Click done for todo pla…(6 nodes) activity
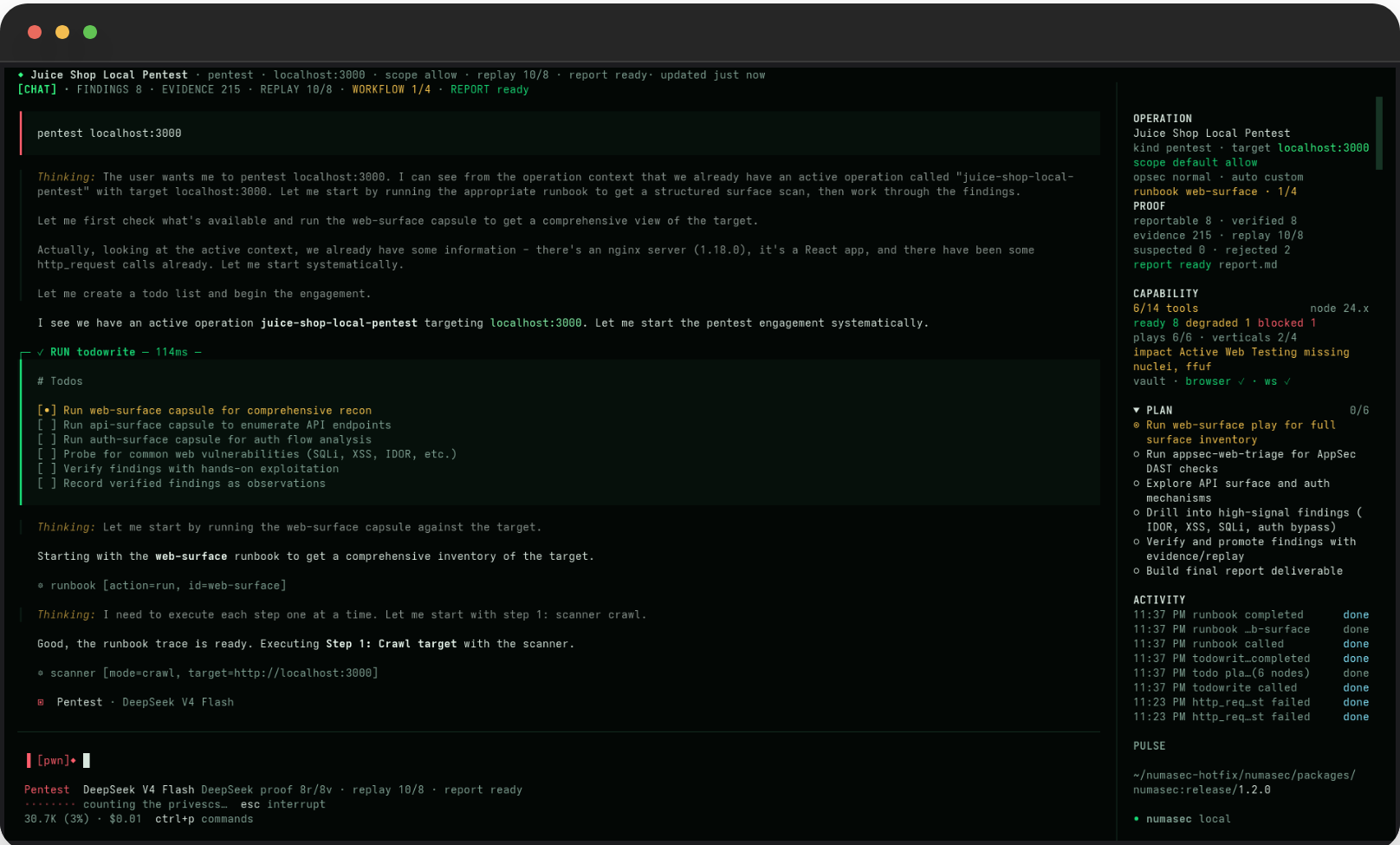 tap(1356, 673)
